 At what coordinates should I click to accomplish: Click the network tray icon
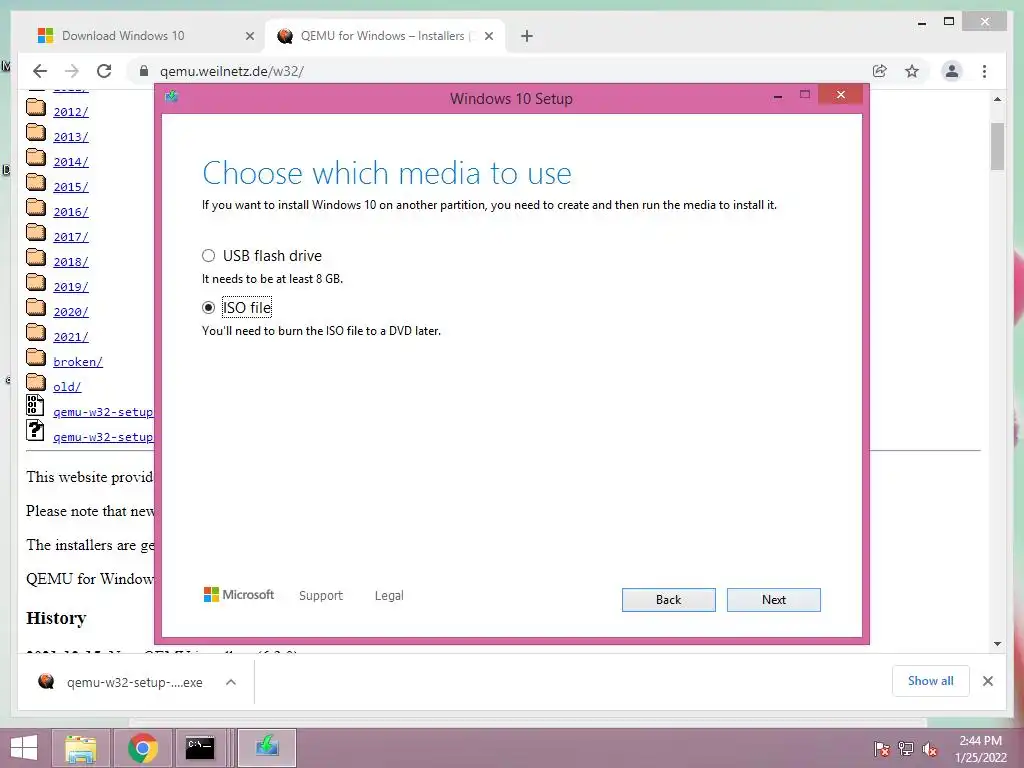(905, 748)
